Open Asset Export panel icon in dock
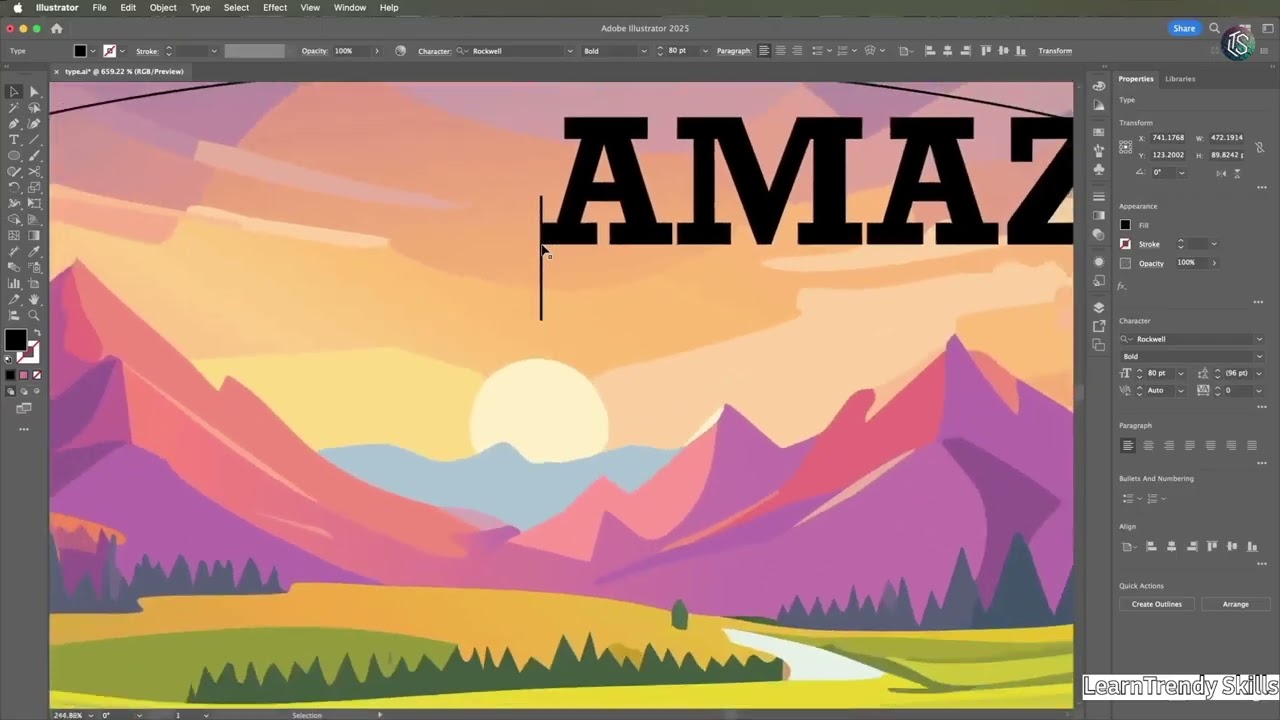 1099,326
